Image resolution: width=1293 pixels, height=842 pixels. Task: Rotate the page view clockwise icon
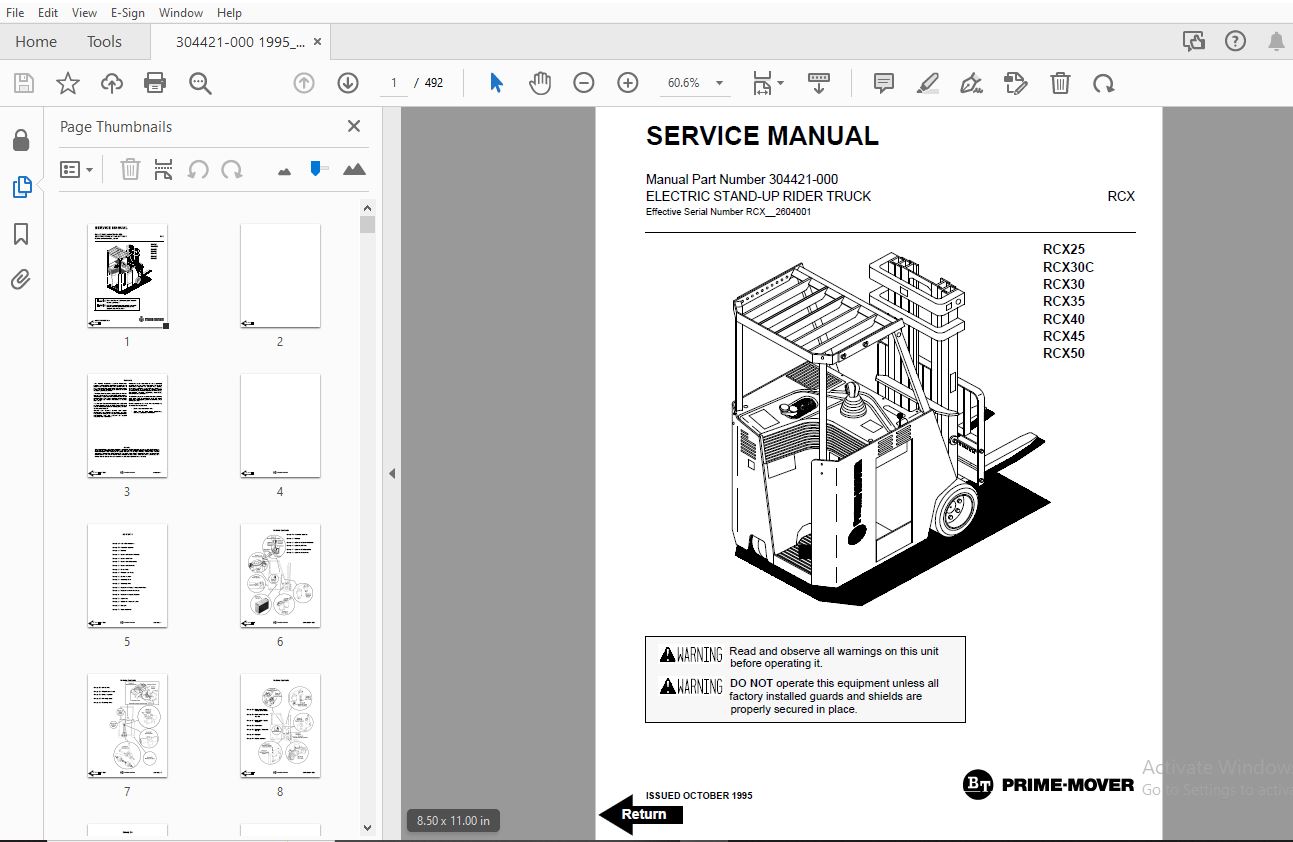click(x=1103, y=83)
